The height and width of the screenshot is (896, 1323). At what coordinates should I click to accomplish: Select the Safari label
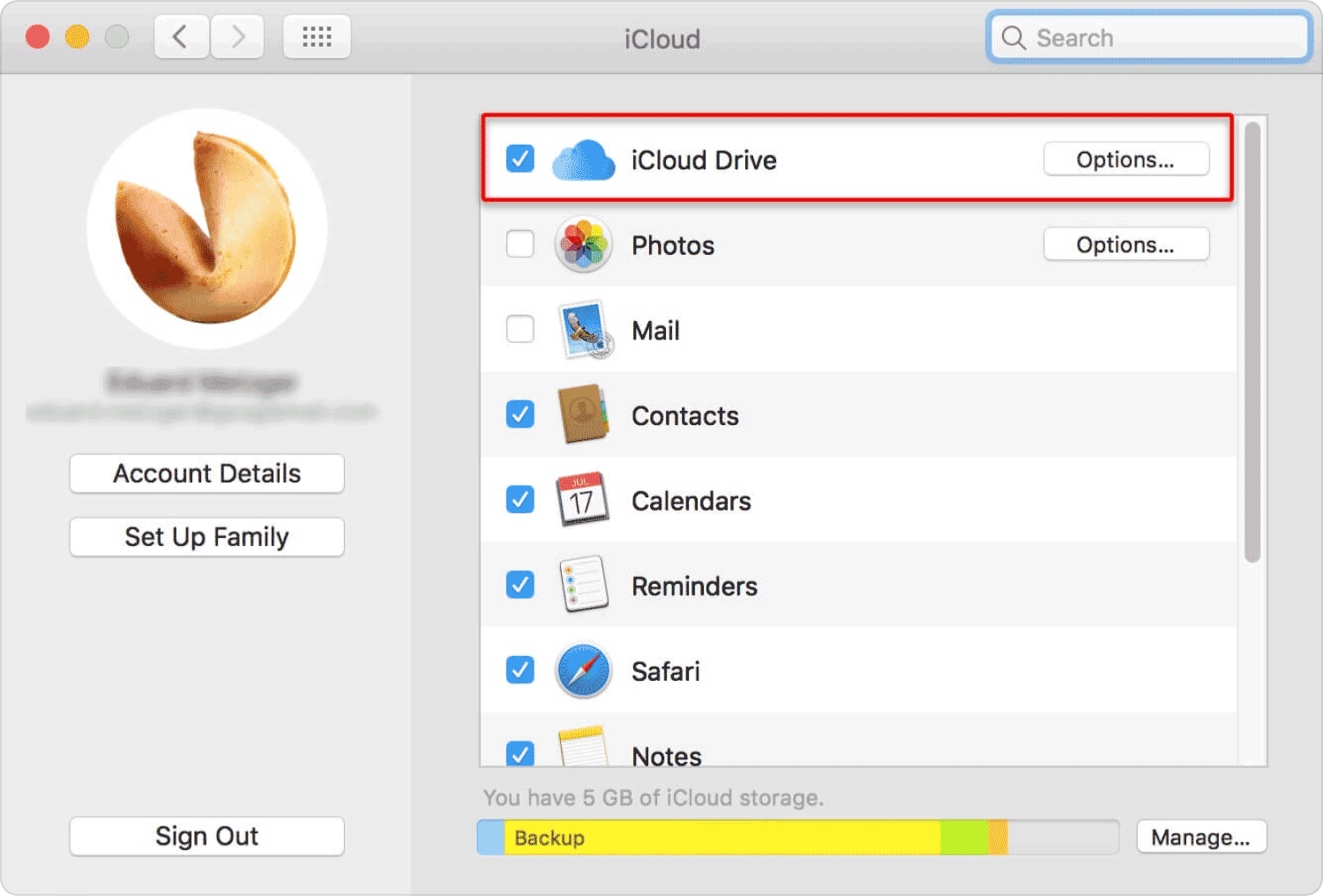point(666,671)
